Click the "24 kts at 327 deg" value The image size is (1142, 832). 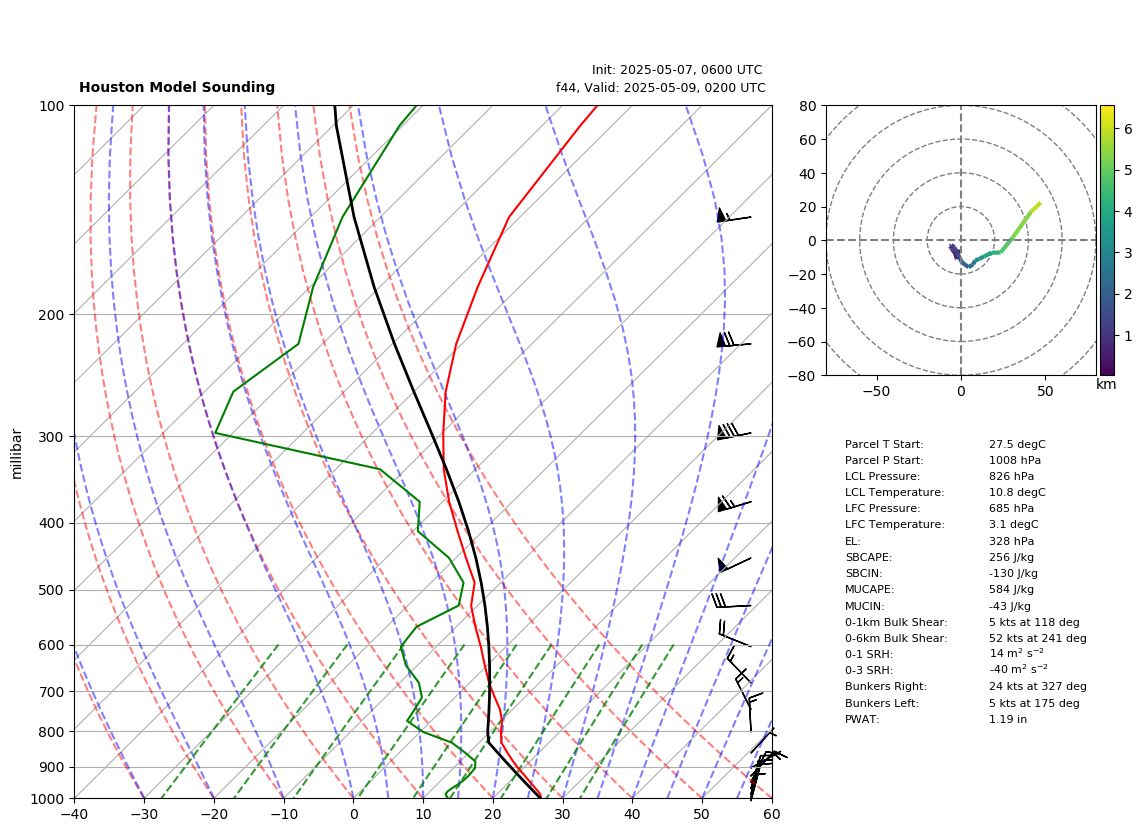[x=1038, y=686]
